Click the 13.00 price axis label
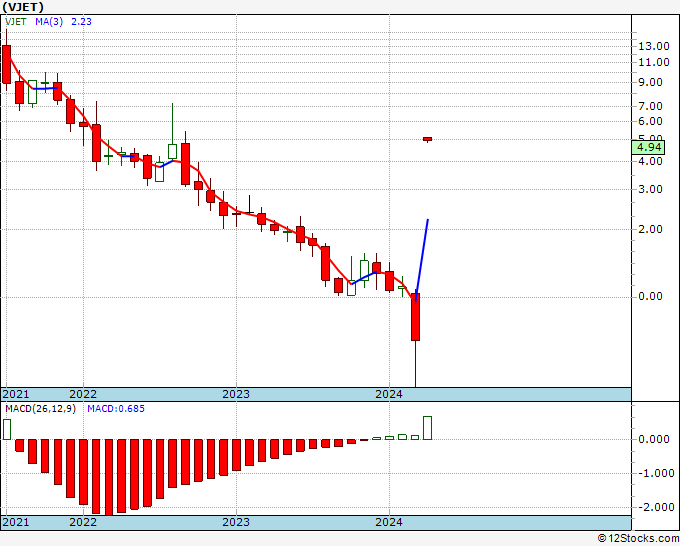680x546 pixels. tap(654, 46)
